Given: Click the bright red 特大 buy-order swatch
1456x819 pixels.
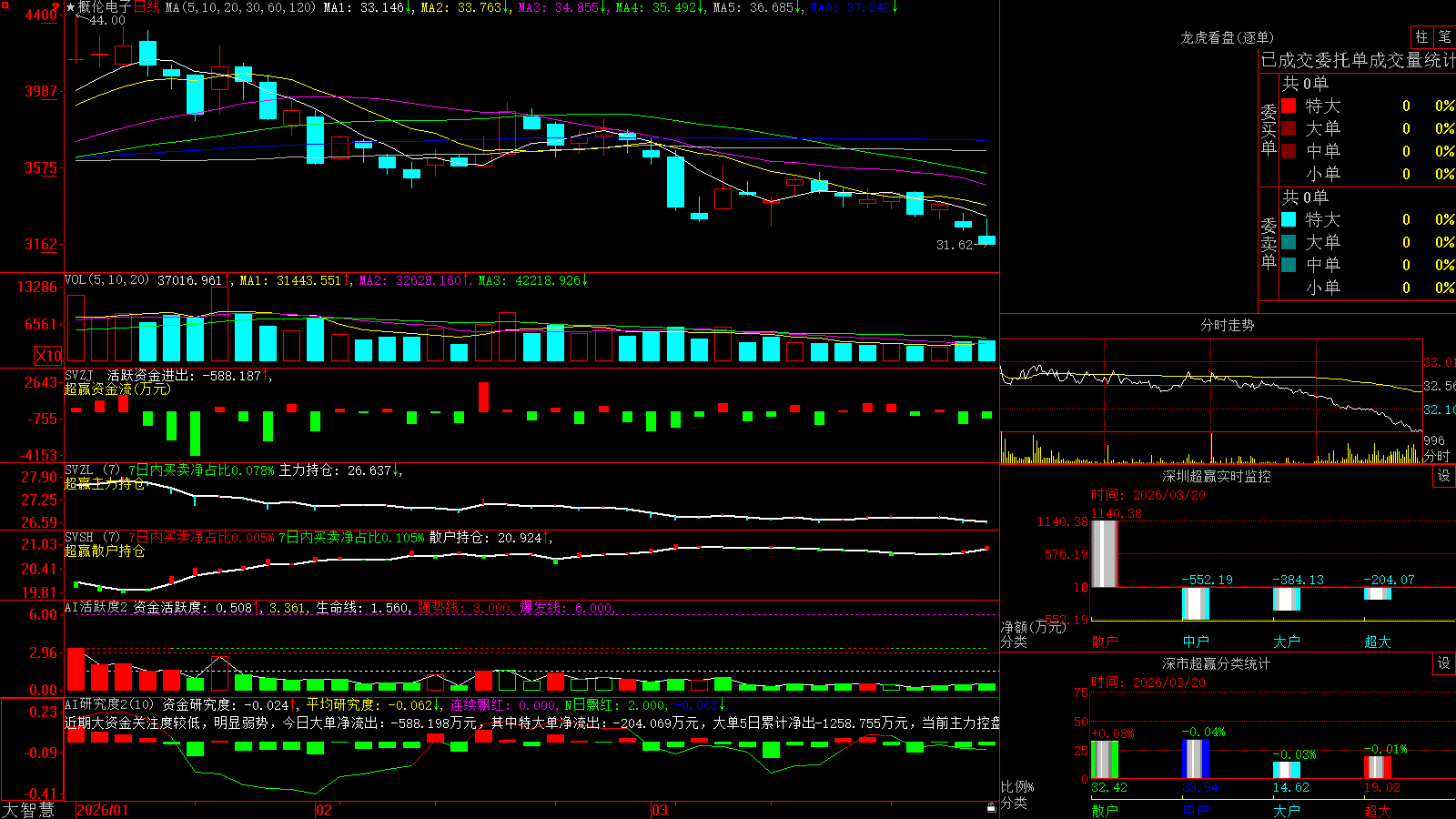Looking at the screenshot, I should click(x=1289, y=106).
